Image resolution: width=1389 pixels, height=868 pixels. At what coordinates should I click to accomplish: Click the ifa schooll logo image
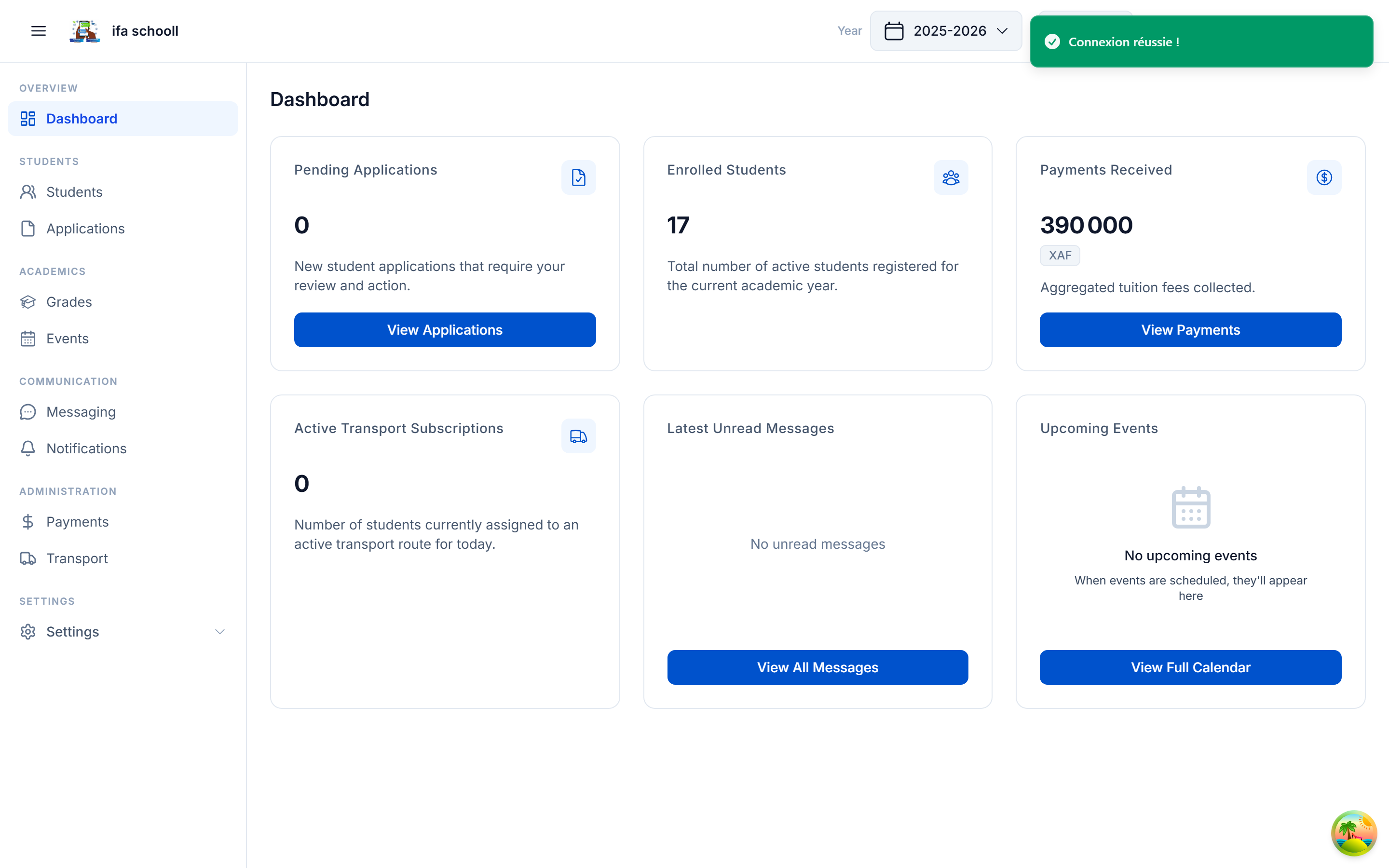(85, 31)
